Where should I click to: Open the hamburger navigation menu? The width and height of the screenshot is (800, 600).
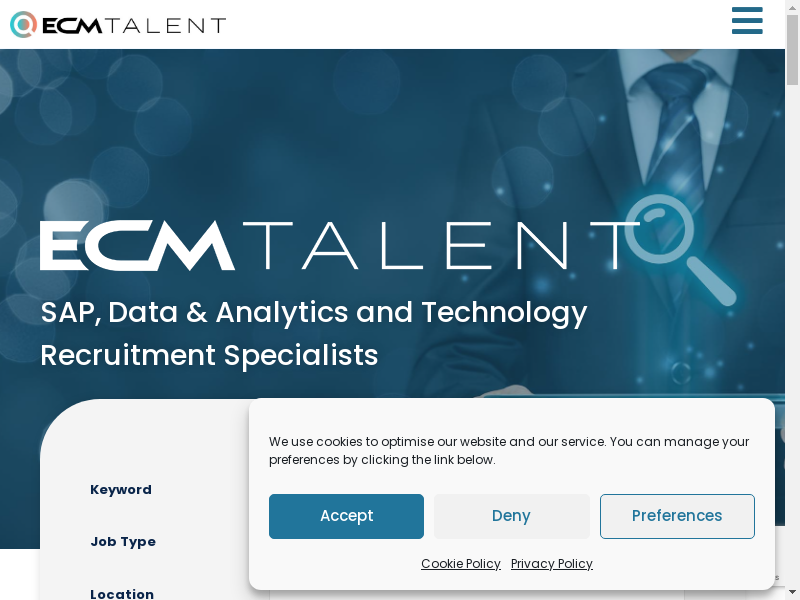pyautogui.click(x=747, y=21)
